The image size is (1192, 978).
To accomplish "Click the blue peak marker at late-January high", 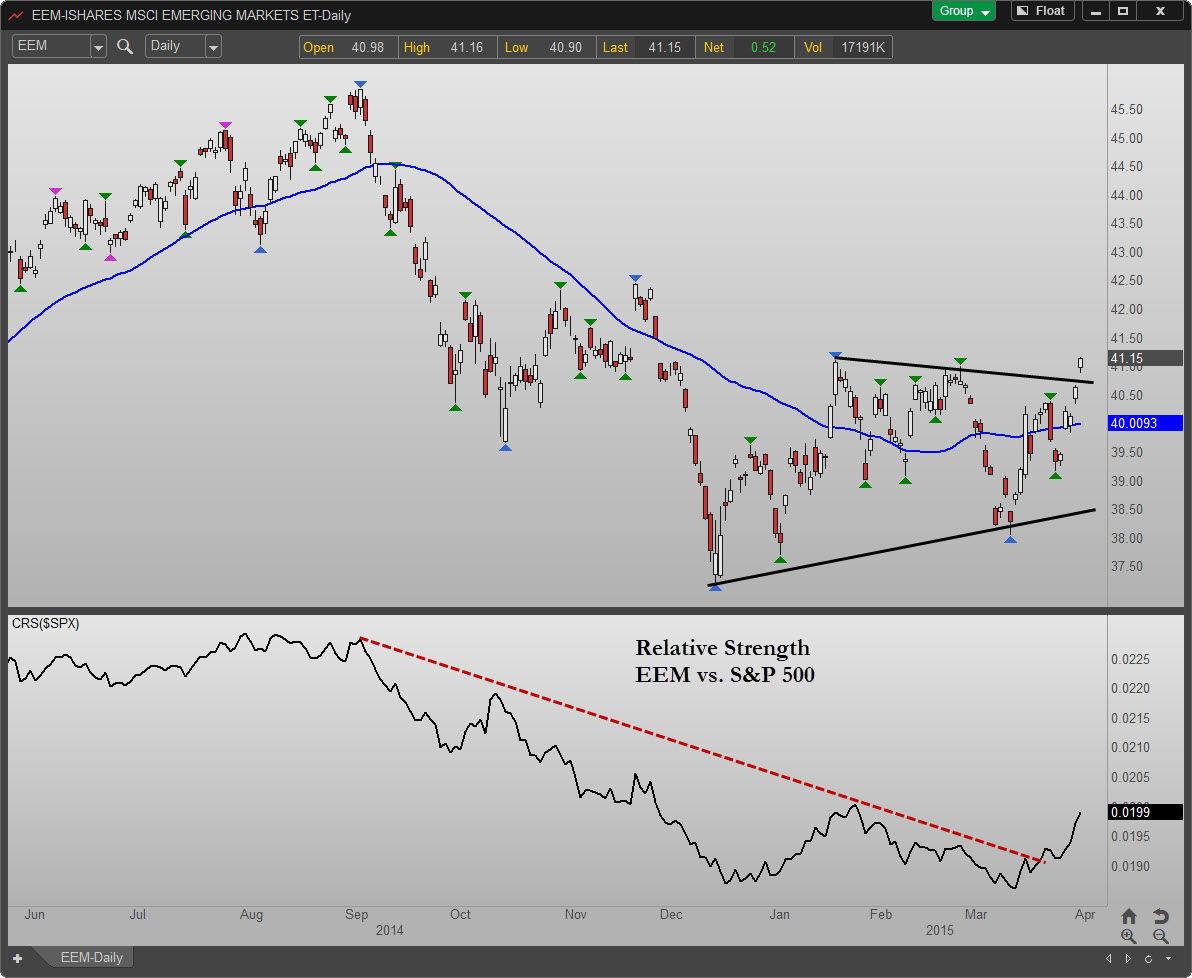I will point(835,355).
